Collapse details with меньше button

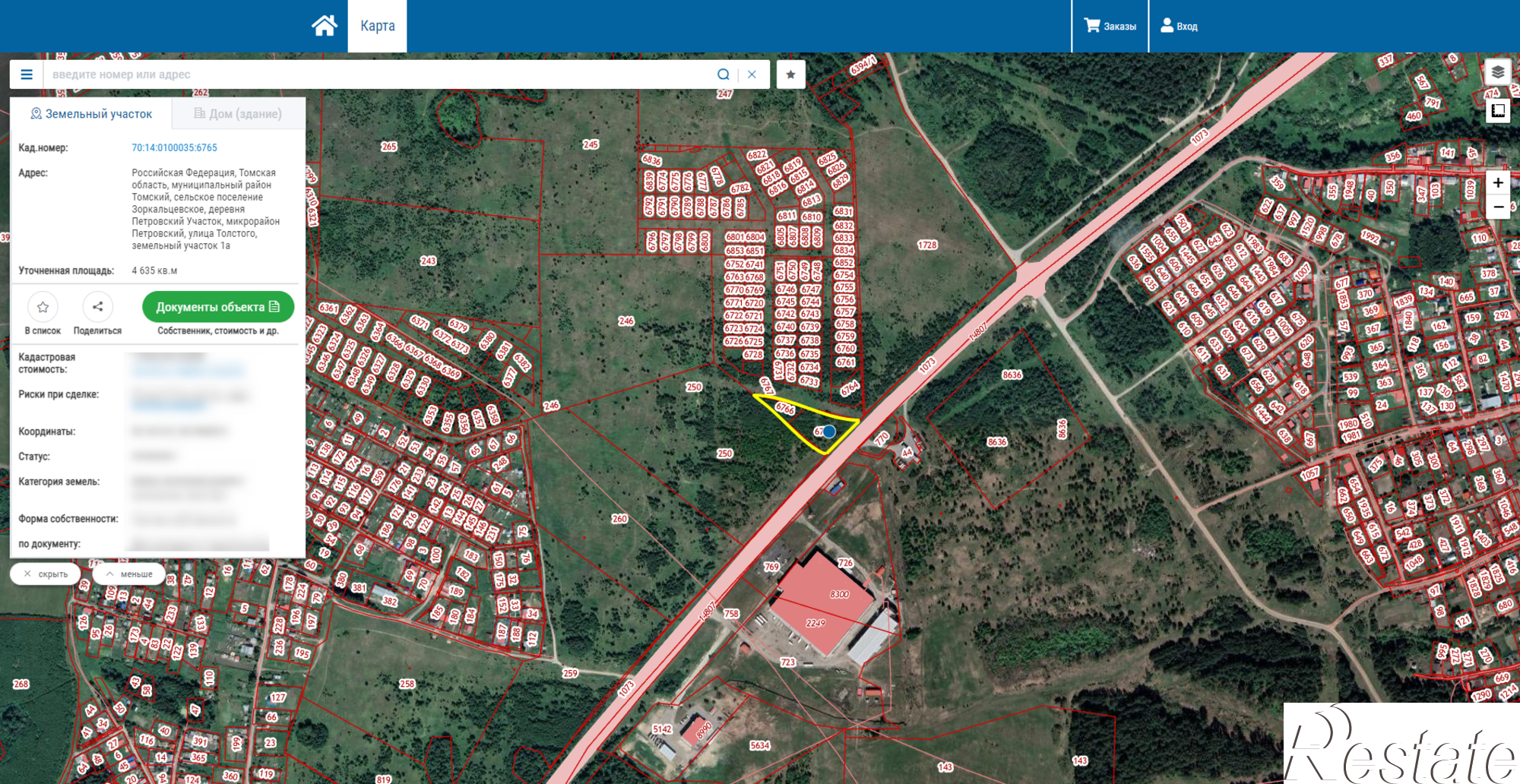pos(129,574)
